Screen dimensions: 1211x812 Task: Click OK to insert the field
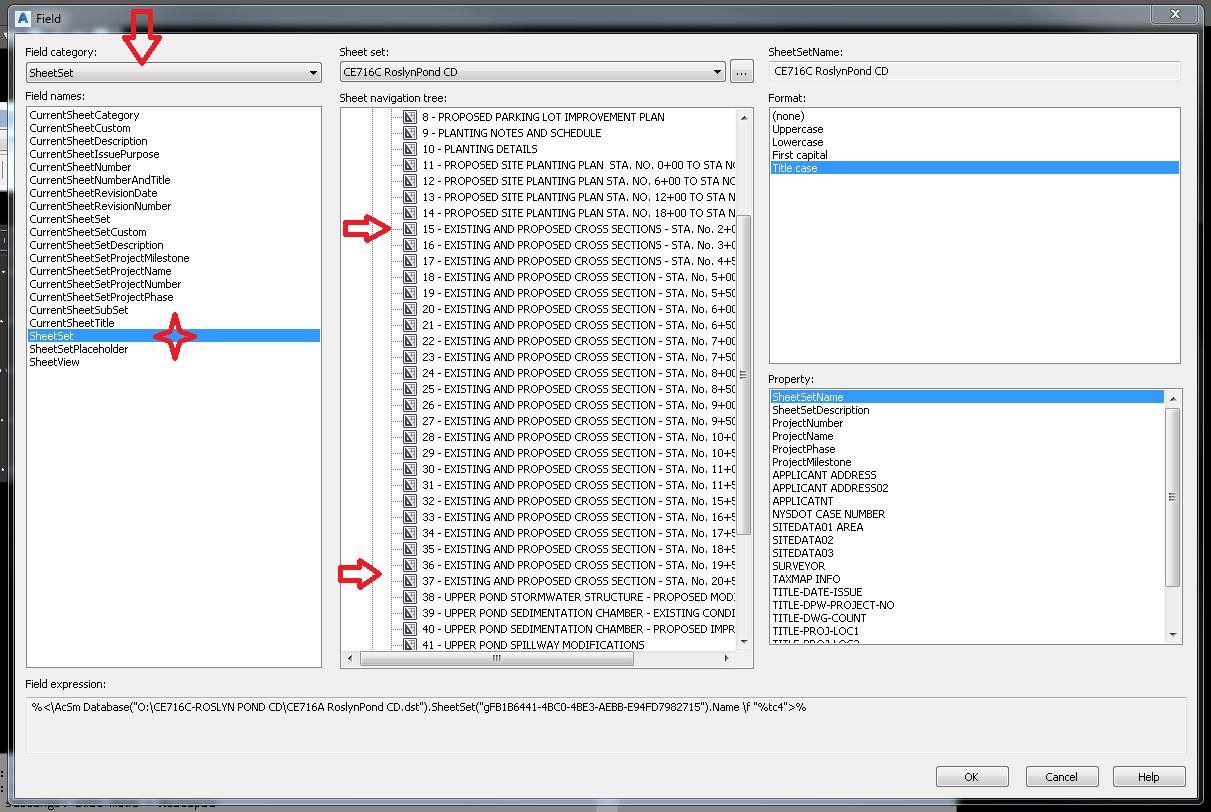coord(971,776)
